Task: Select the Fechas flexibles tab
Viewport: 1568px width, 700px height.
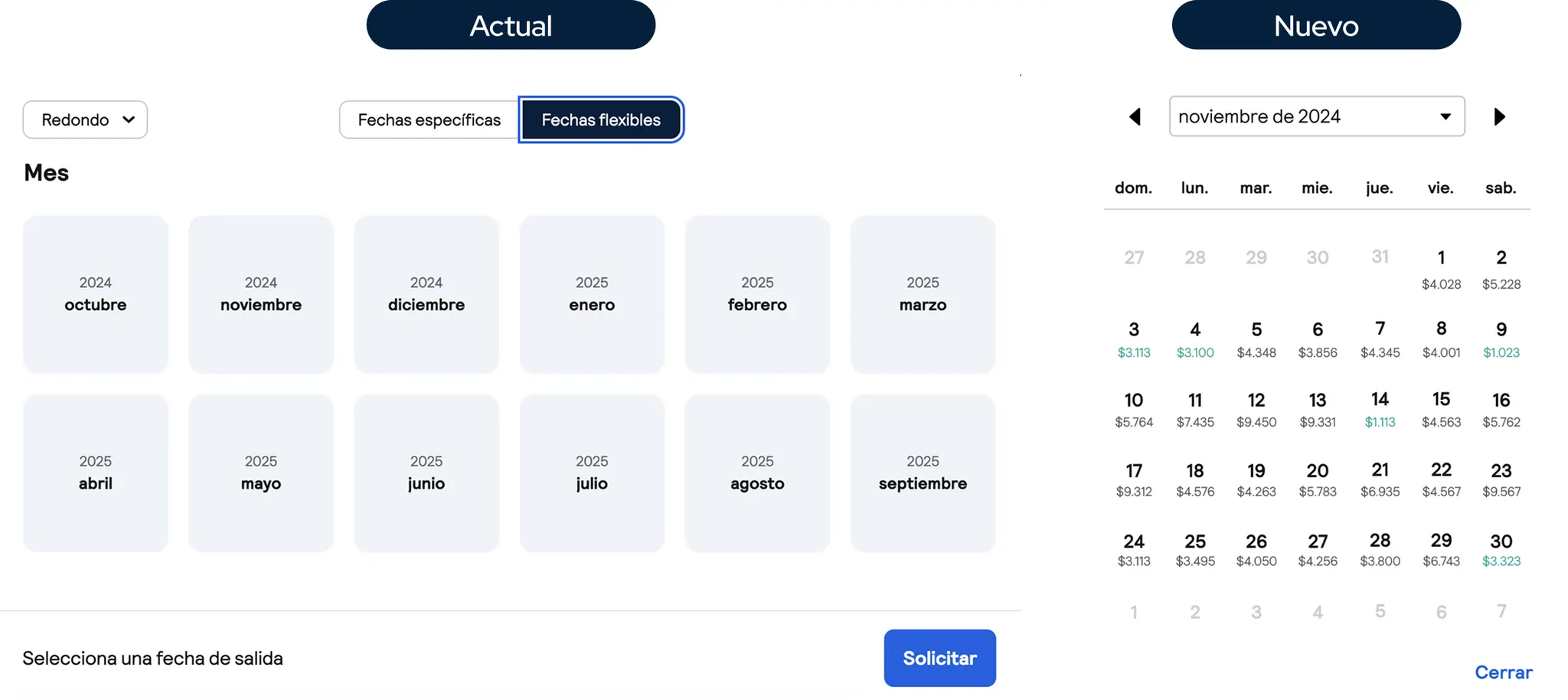Action: [601, 119]
